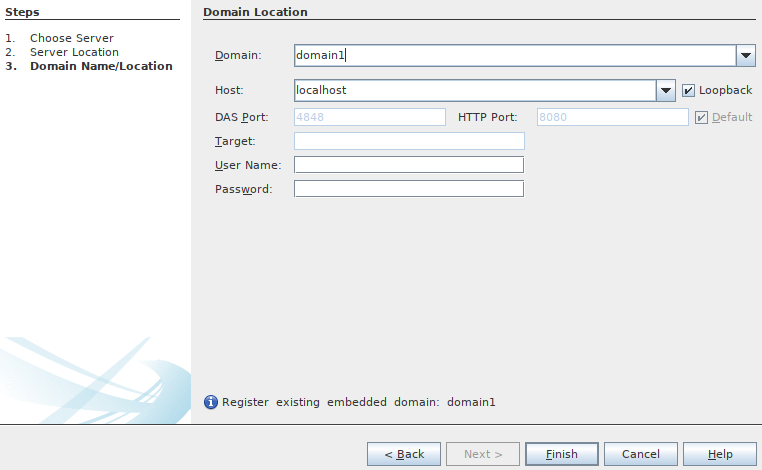Click the Next button

[483, 454]
